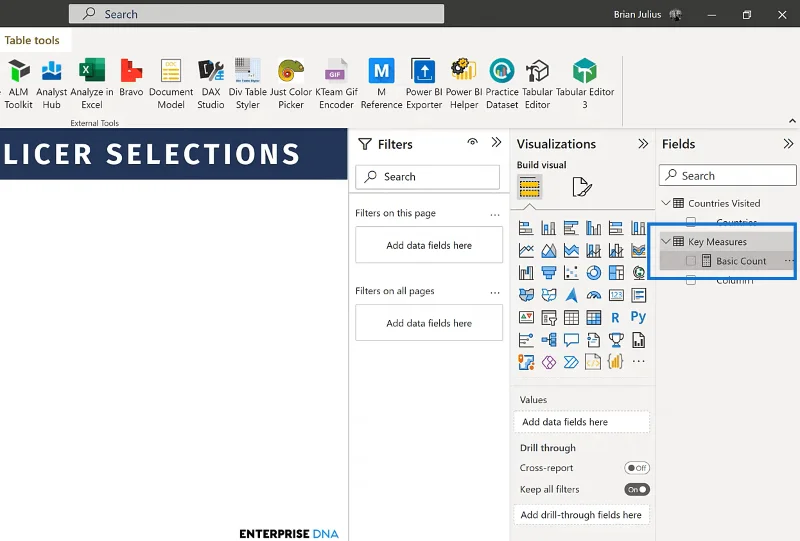Viewport: 800px width, 541px height.
Task: Open Tabular Editor
Action: coord(537,84)
